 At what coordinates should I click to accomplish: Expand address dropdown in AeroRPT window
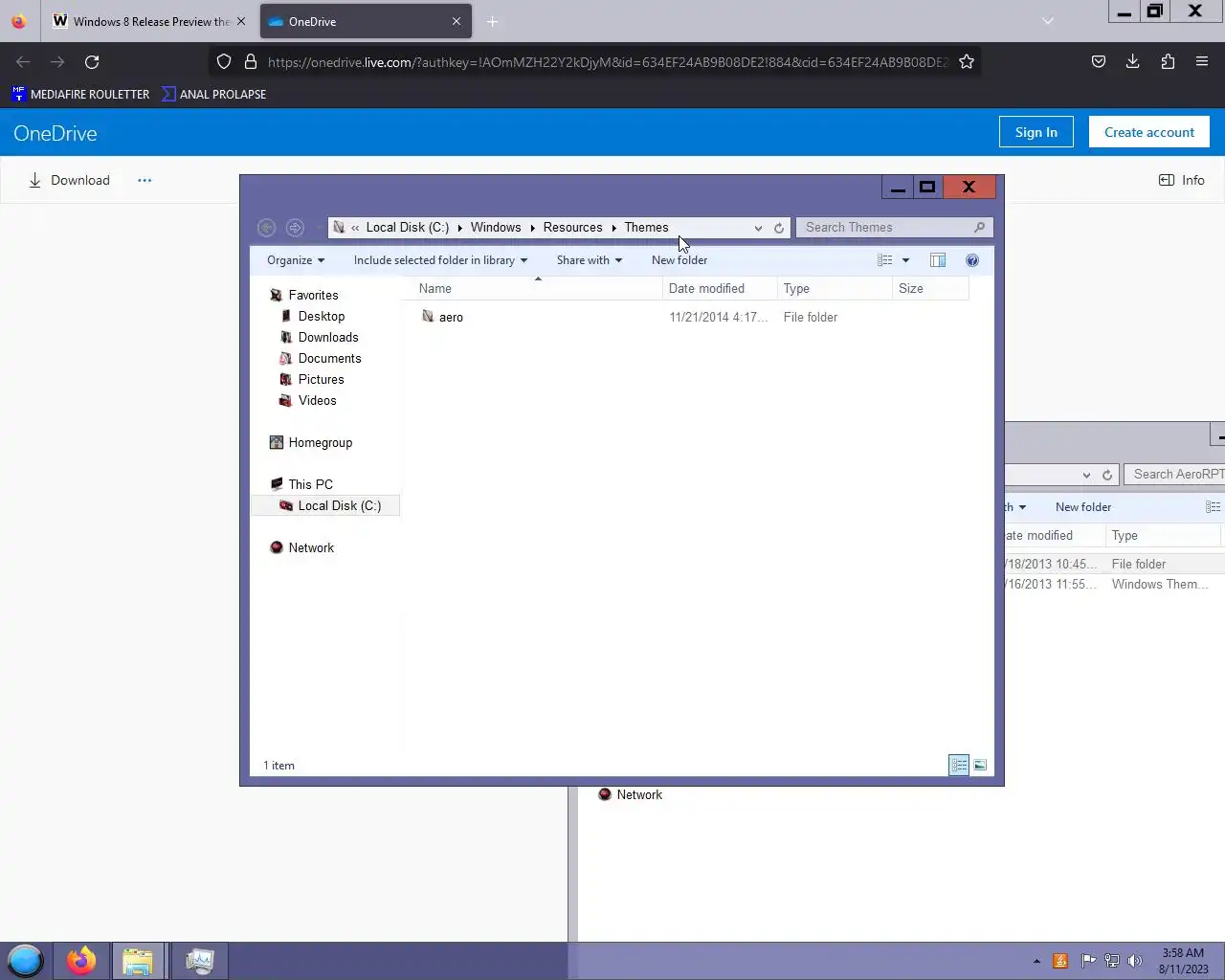[x=1086, y=475]
